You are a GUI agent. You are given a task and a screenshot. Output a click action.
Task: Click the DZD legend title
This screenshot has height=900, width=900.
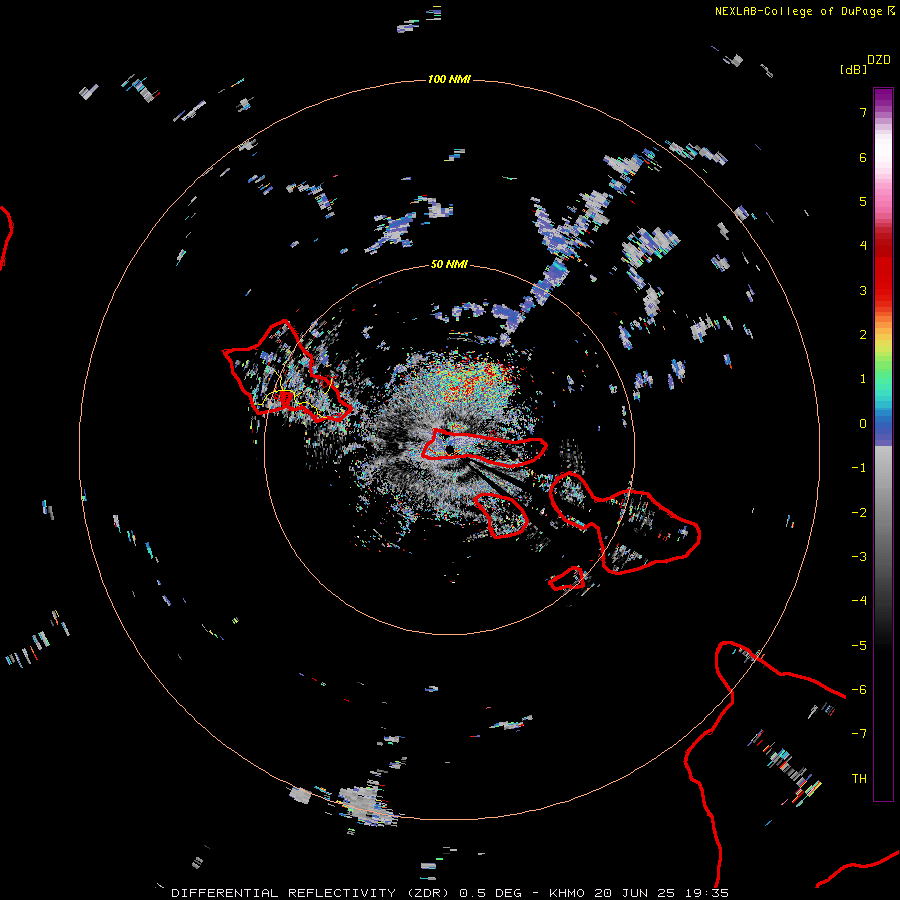(x=879, y=60)
